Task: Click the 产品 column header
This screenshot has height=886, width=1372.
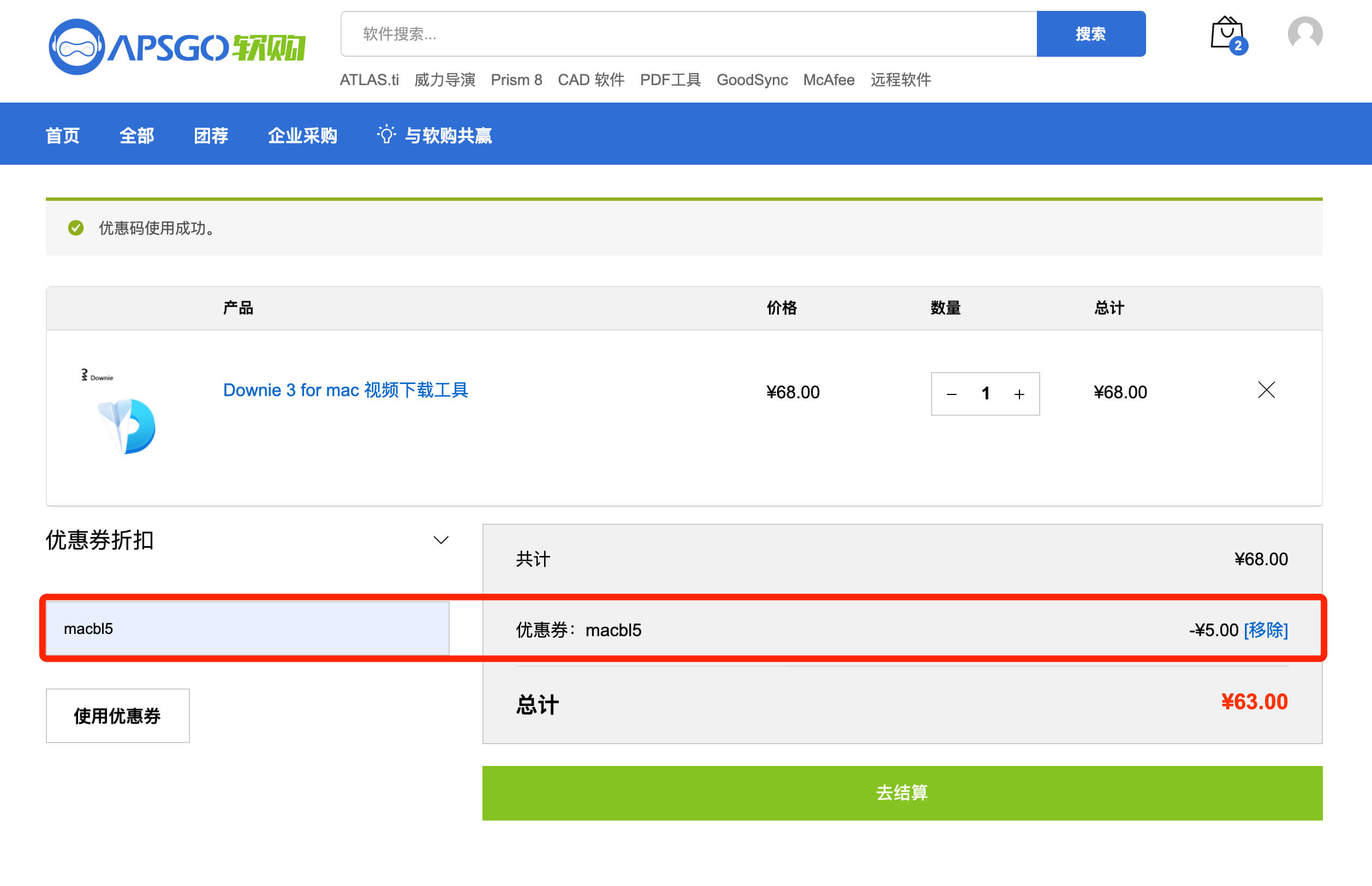Action: point(238,308)
